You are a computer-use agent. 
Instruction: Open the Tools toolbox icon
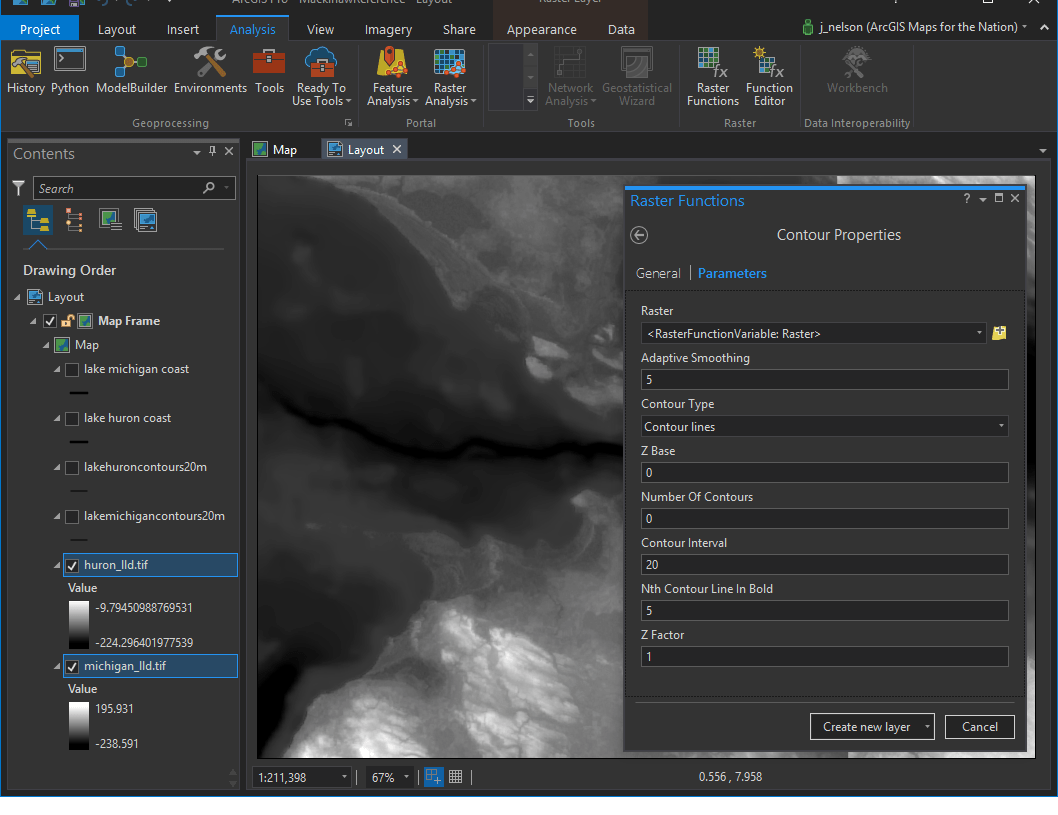pos(269,70)
